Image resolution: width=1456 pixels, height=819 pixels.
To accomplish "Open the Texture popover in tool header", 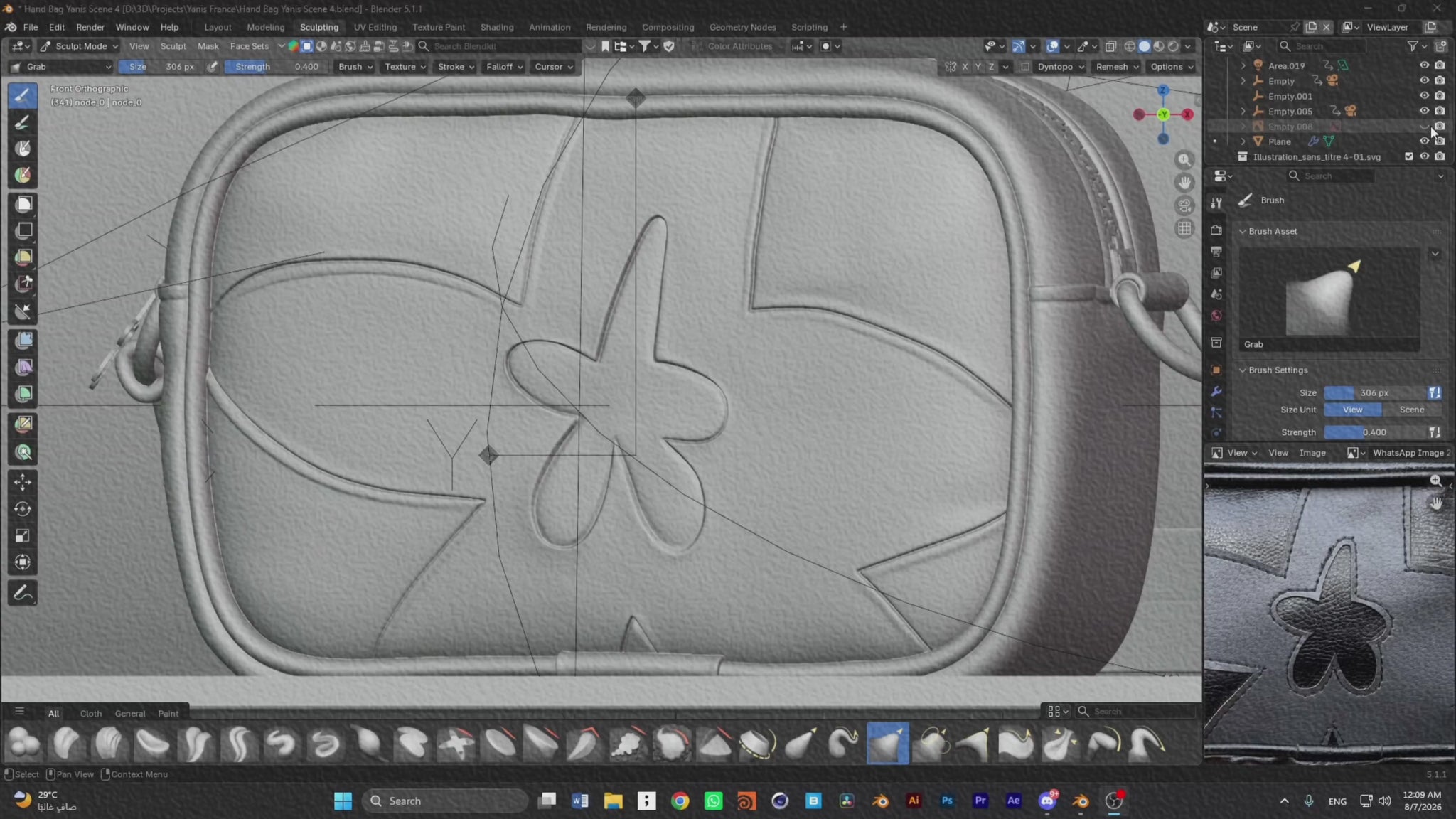I will [x=405, y=67].
